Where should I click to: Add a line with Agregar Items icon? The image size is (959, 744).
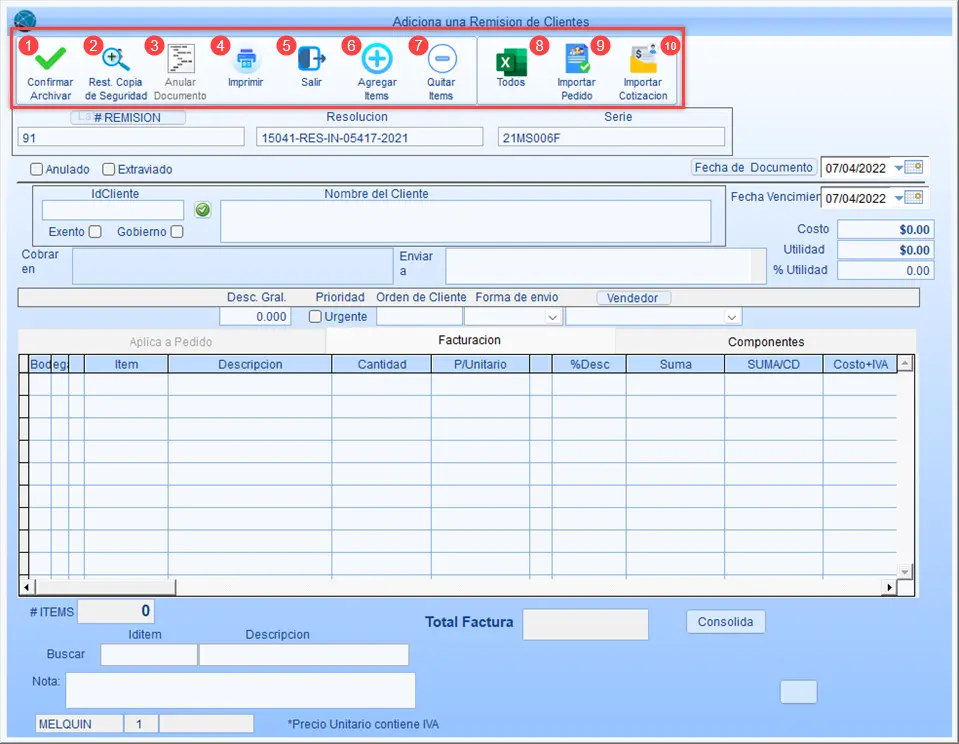[377, 59]
